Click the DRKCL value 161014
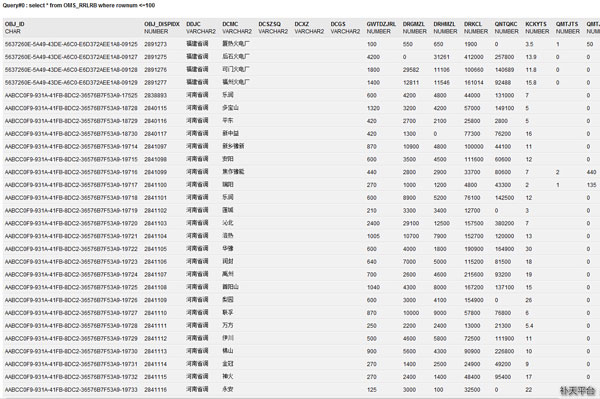Screen dimensions: 600x399 point(474,83)
